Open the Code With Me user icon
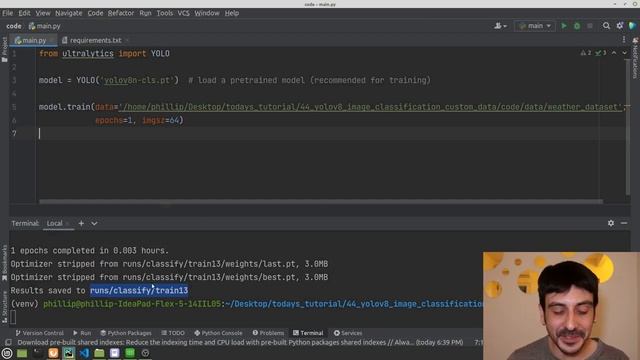 tap(500, 26)
